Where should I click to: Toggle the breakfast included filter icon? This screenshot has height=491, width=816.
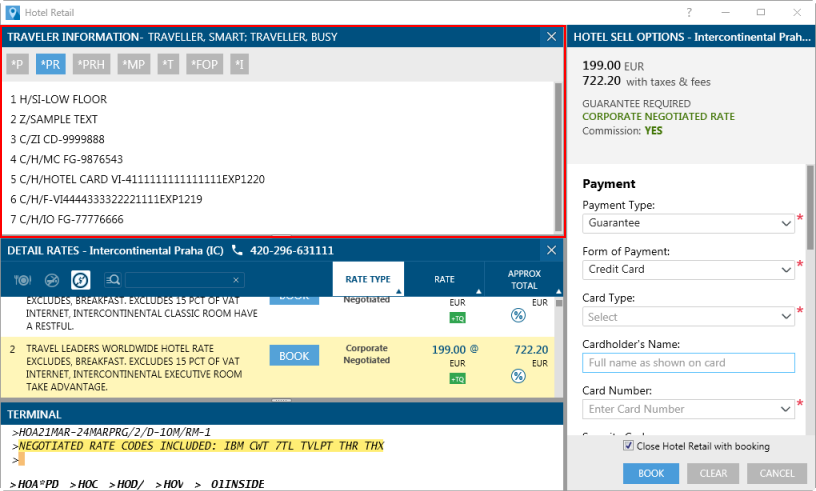point(23,280)
